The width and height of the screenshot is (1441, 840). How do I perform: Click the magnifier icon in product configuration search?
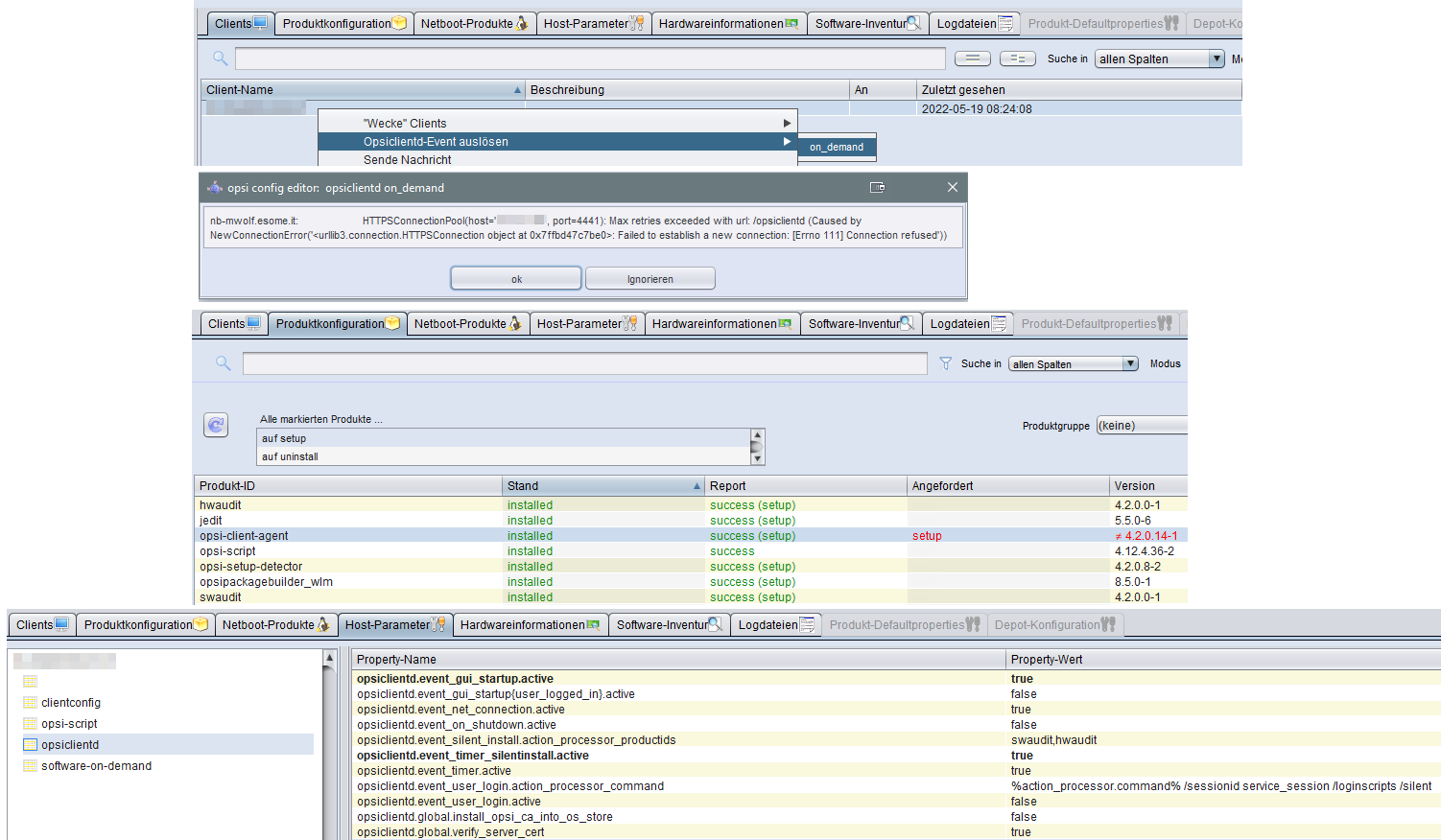pos(223,363)
